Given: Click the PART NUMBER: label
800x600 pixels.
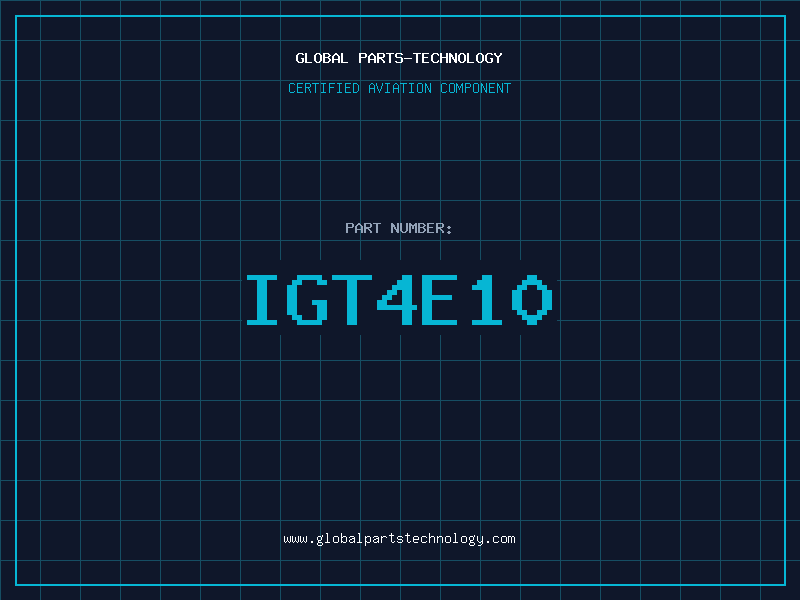Looking at the screenshot, I should pos(398,228).
